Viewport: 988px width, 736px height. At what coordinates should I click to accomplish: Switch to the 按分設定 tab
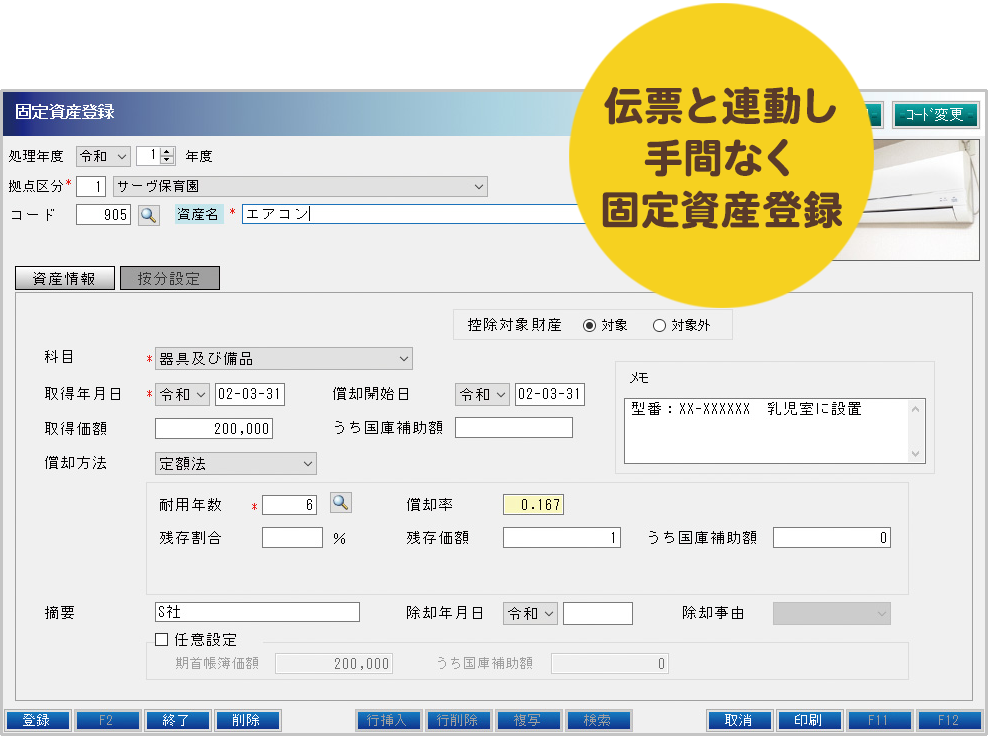tap(169, 279)
